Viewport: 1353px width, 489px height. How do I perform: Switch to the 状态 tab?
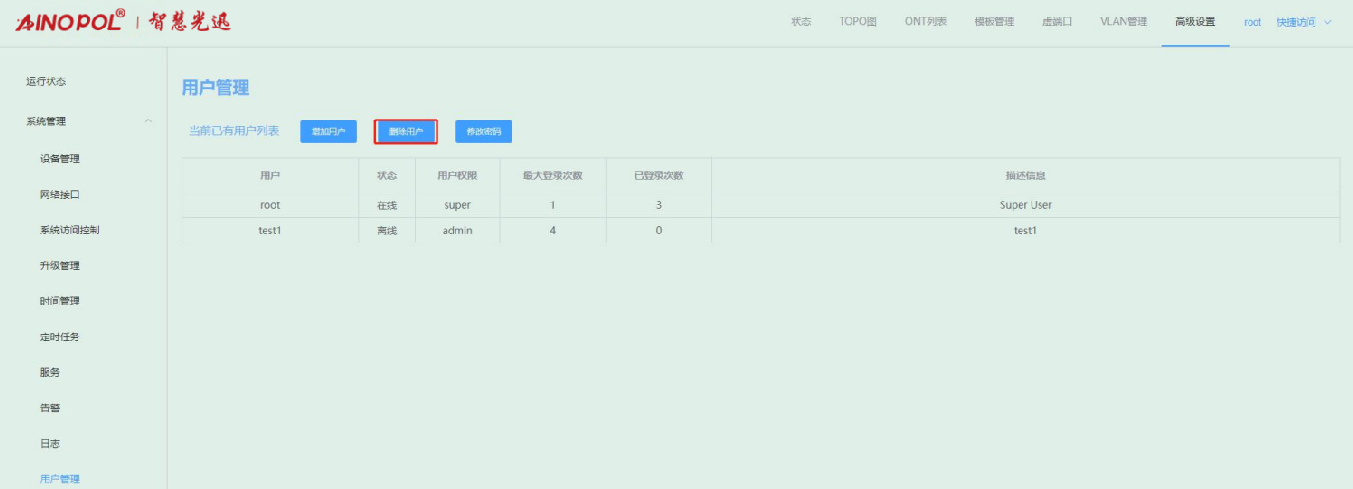tap(801, 22)
